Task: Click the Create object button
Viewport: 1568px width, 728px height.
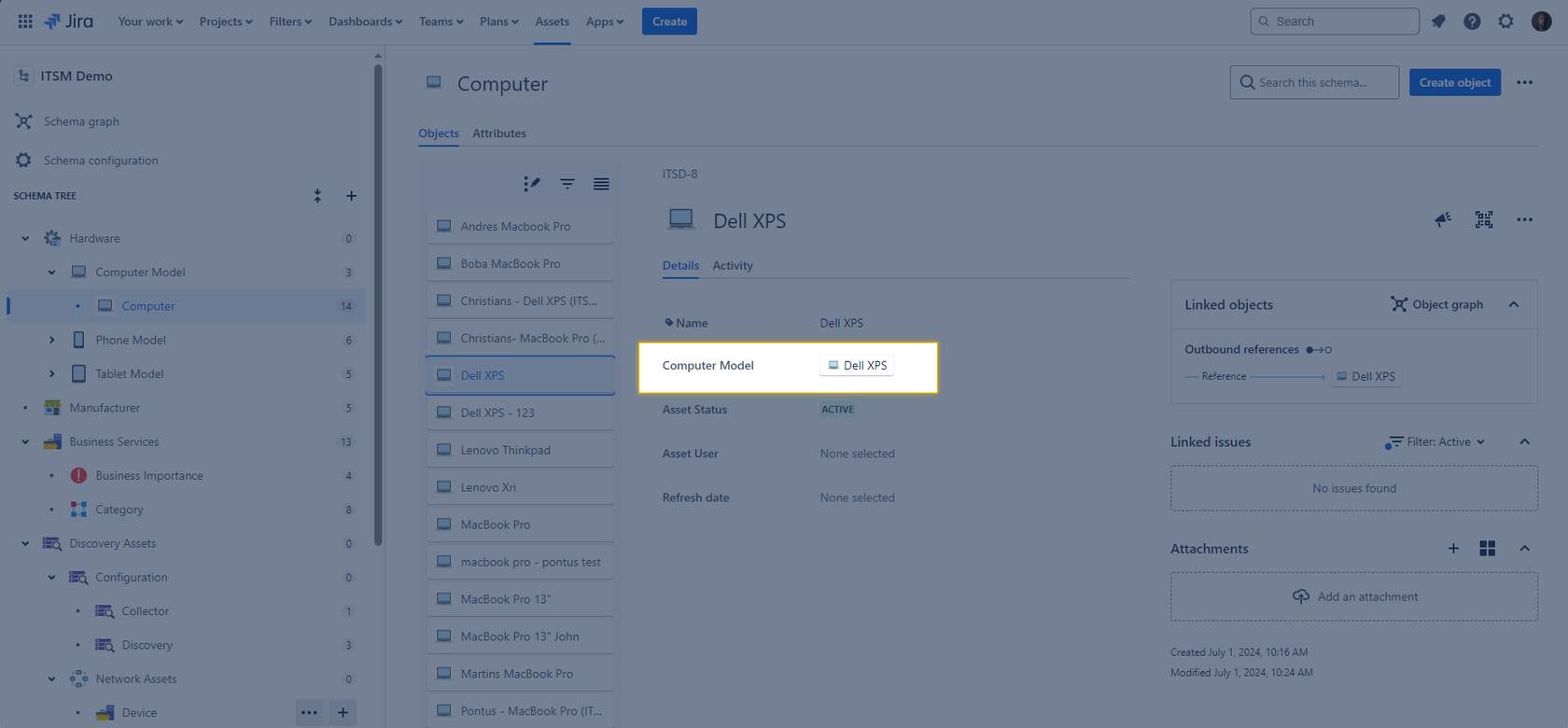Action: pyautogui.click(x=1454, y=82)
